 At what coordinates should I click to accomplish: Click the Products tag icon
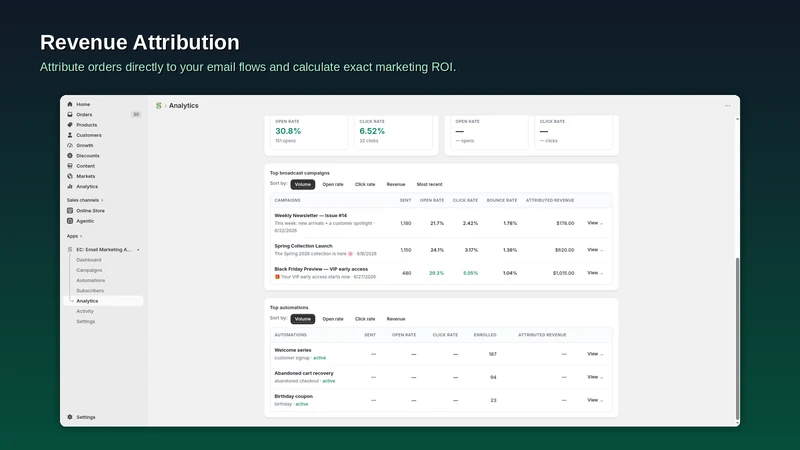click(x=70, y=124)
